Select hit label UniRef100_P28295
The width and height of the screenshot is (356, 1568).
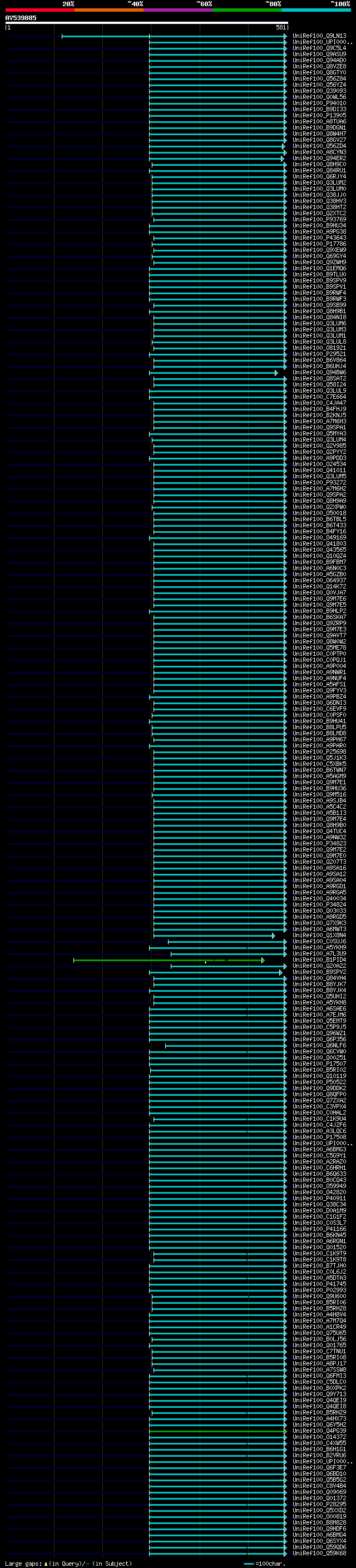click(319, 1504)
